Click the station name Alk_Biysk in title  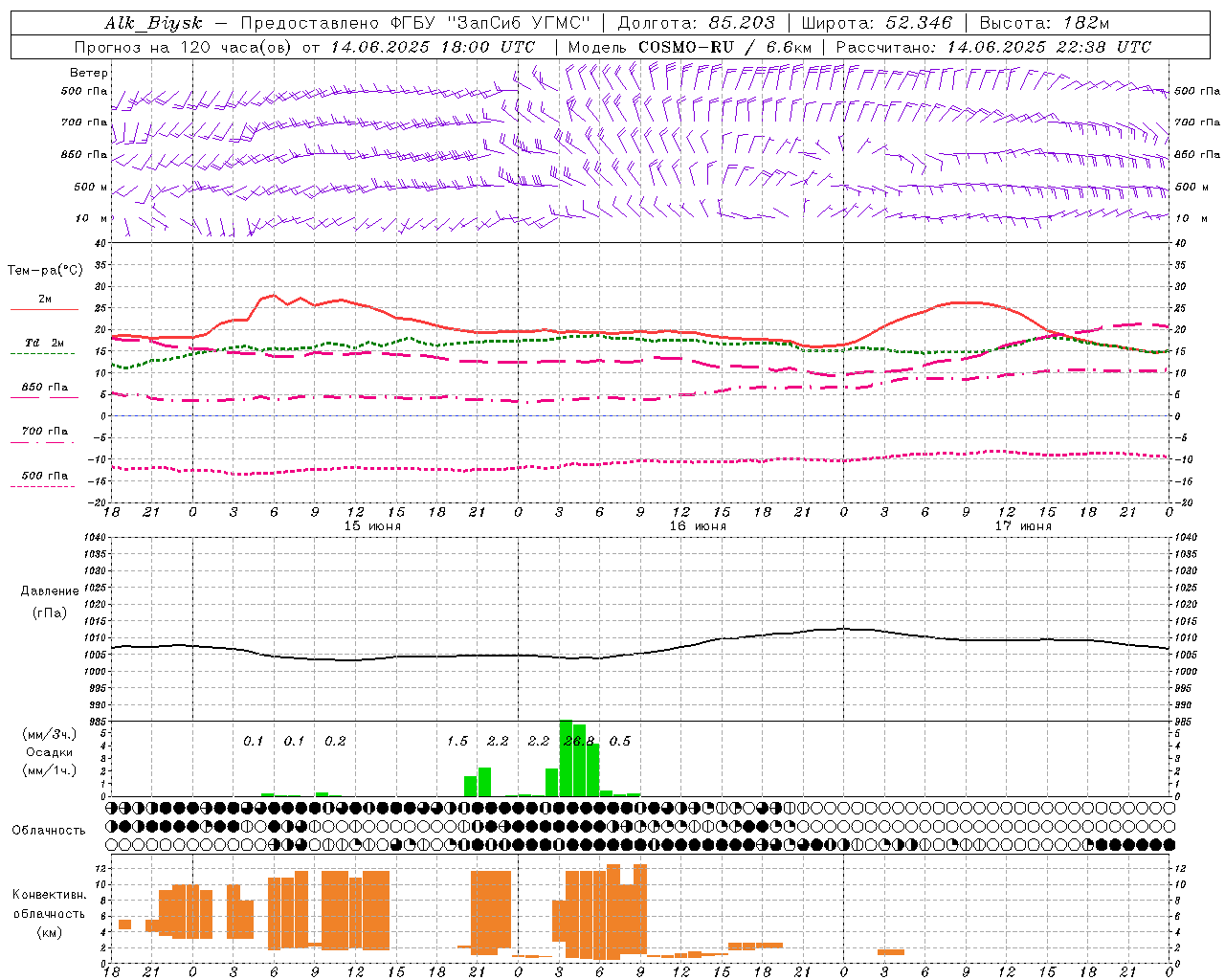coord(153,24)
